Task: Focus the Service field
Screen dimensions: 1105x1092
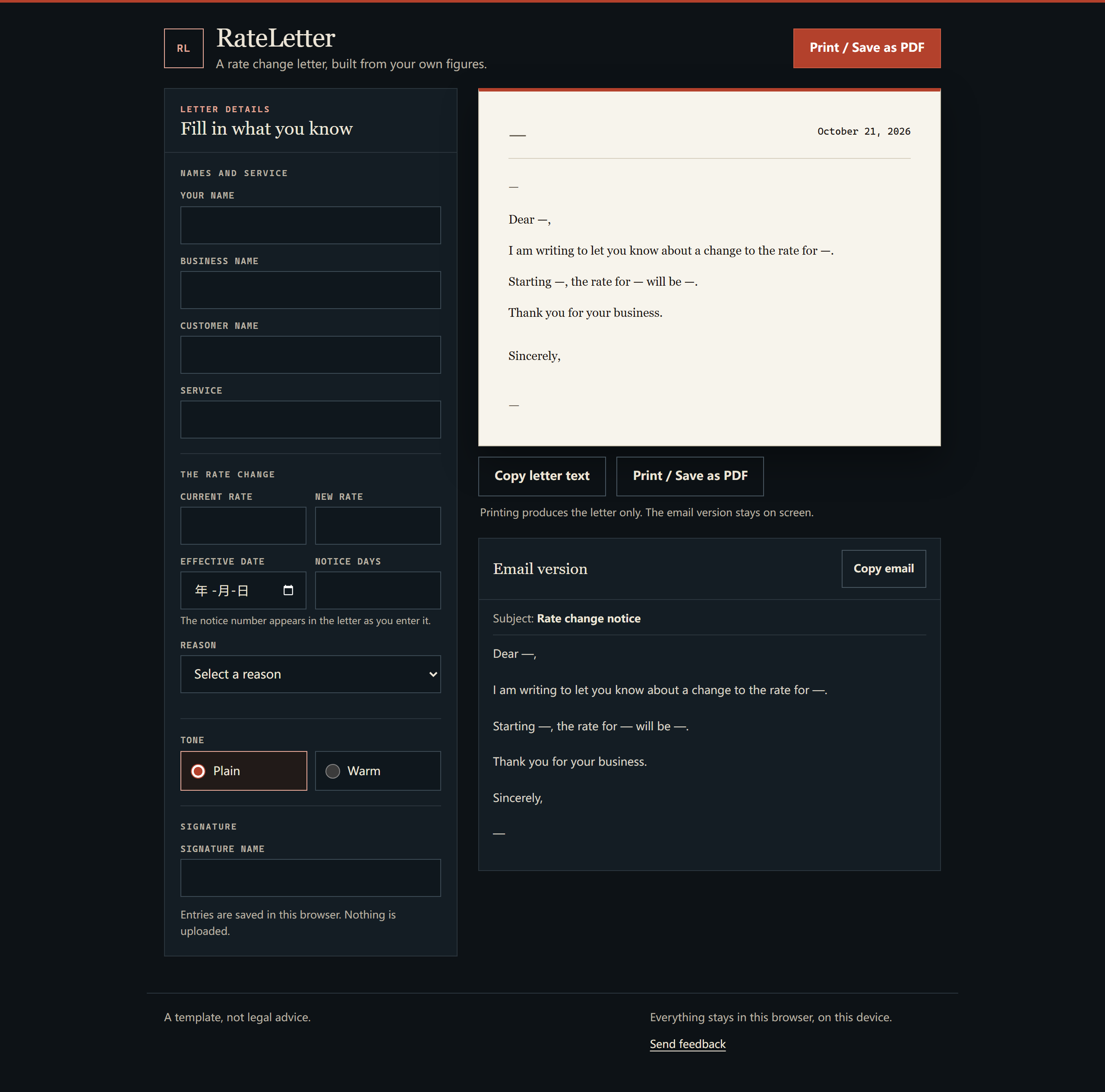Action: click(311, 419)
